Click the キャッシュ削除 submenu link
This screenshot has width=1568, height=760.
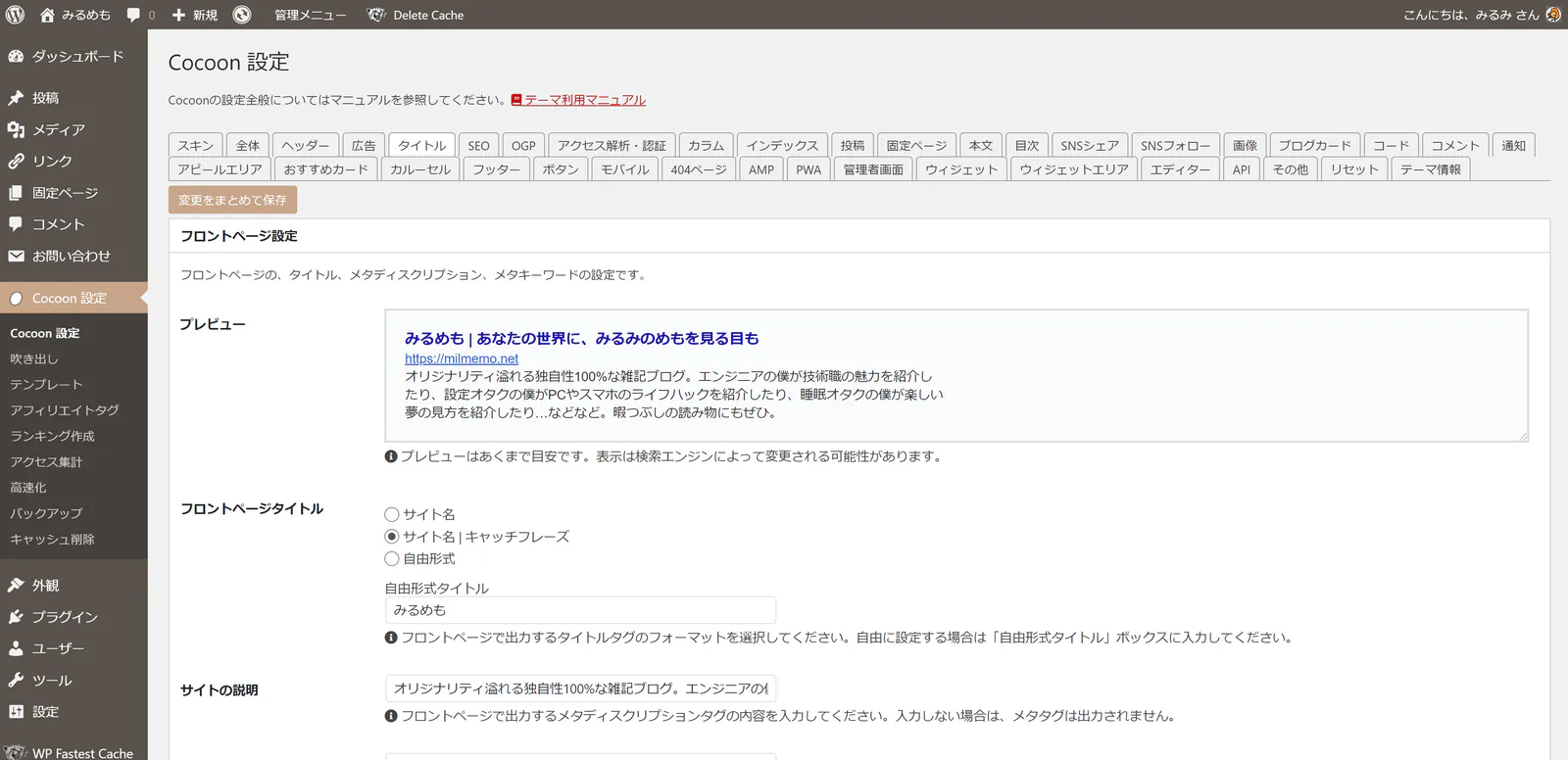(52, 540)
